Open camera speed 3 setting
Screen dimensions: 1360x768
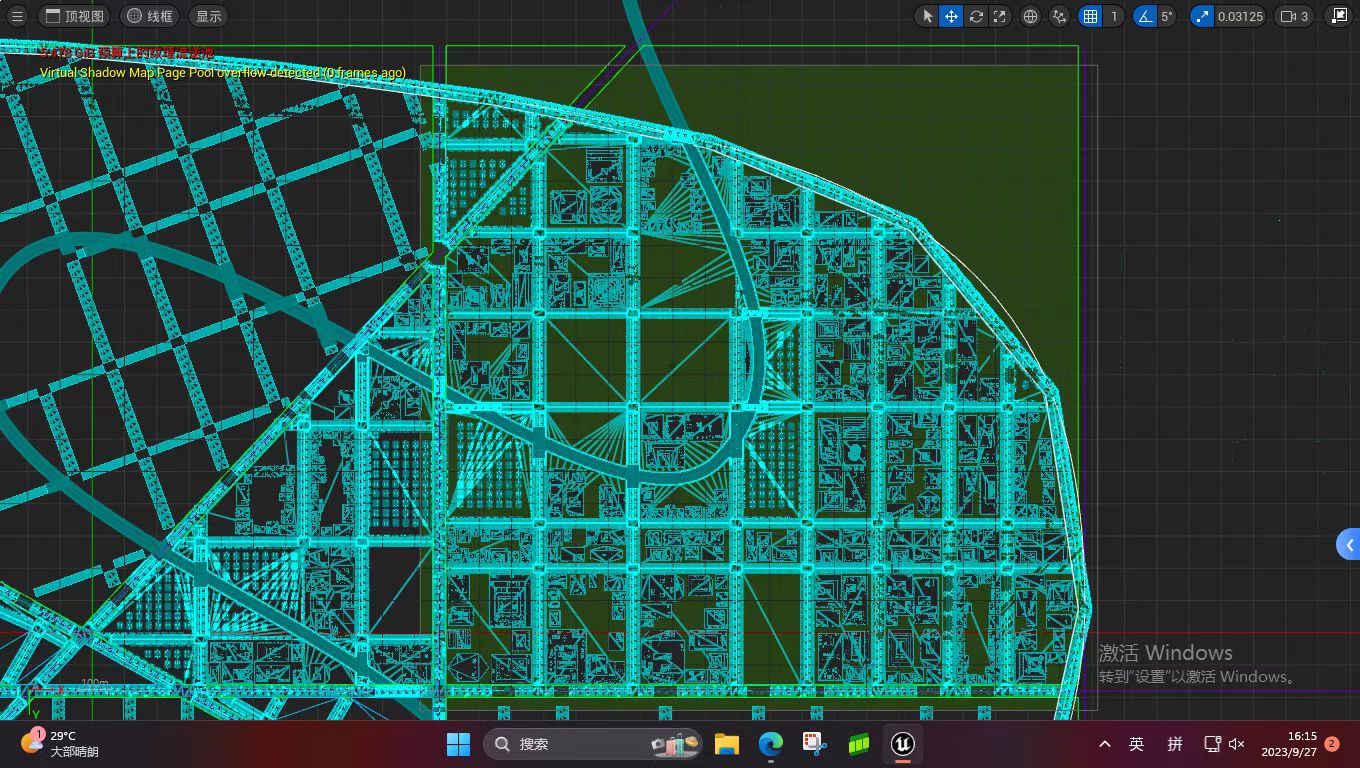pos(1294,16)
